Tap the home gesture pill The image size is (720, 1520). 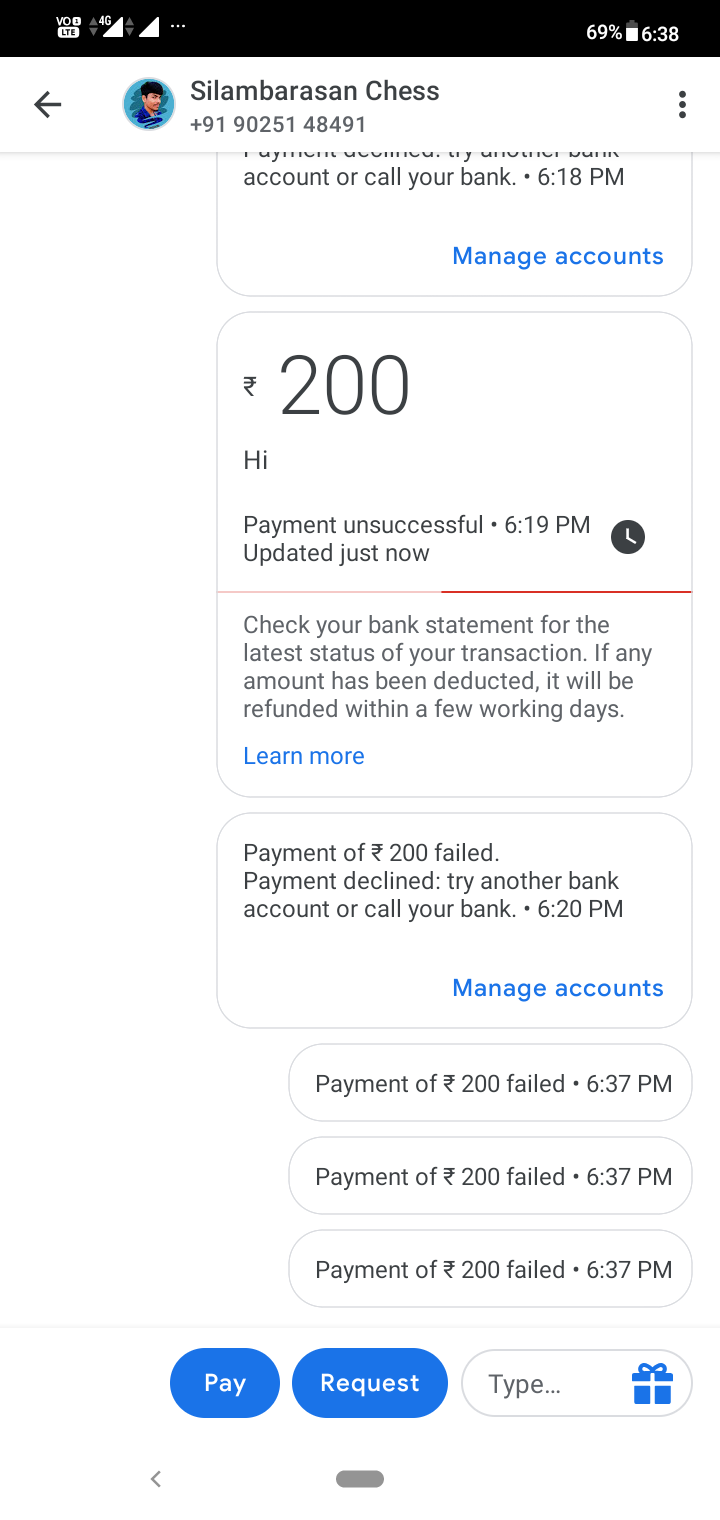tap(360, 1478)
